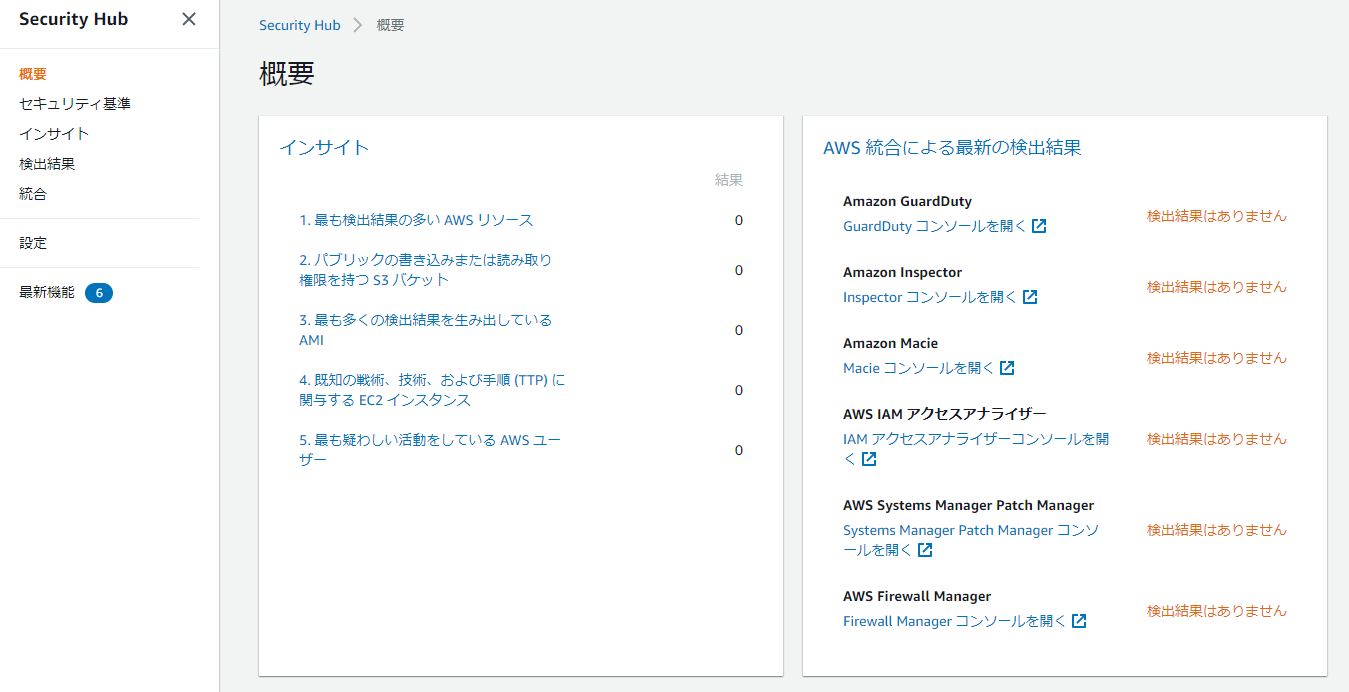Click the breadcrumb chevron separator
Viewport: 1349px width, 692px height.
click(358, 25)
